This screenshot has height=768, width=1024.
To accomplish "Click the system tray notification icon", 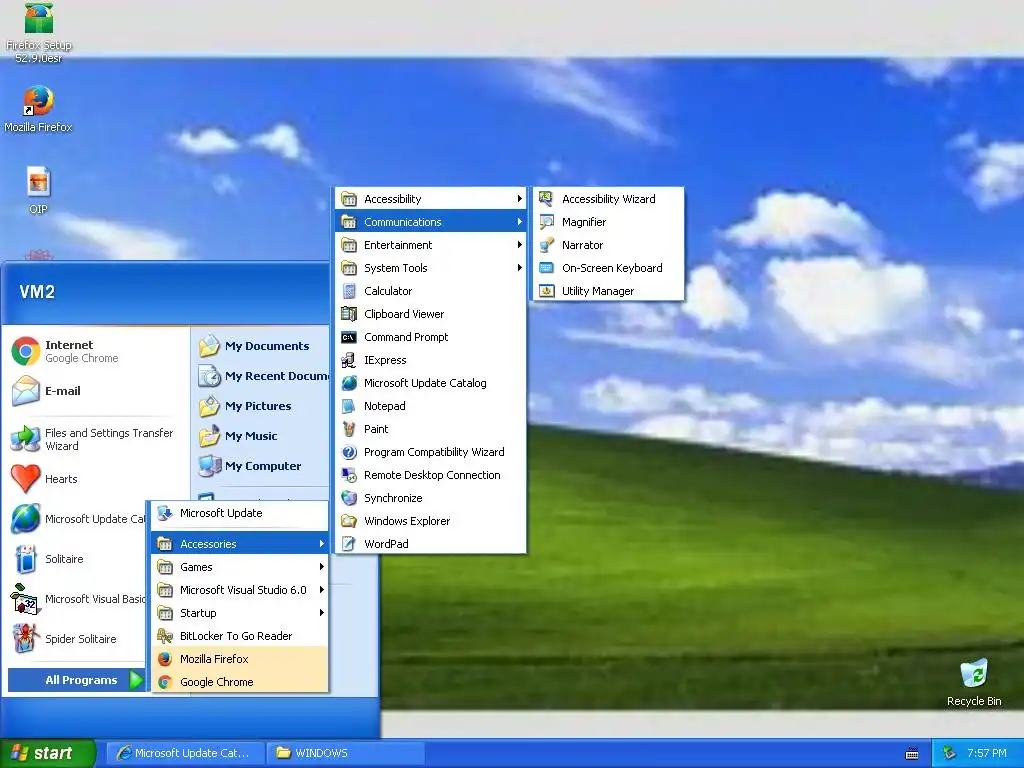I will pos(949,753).
